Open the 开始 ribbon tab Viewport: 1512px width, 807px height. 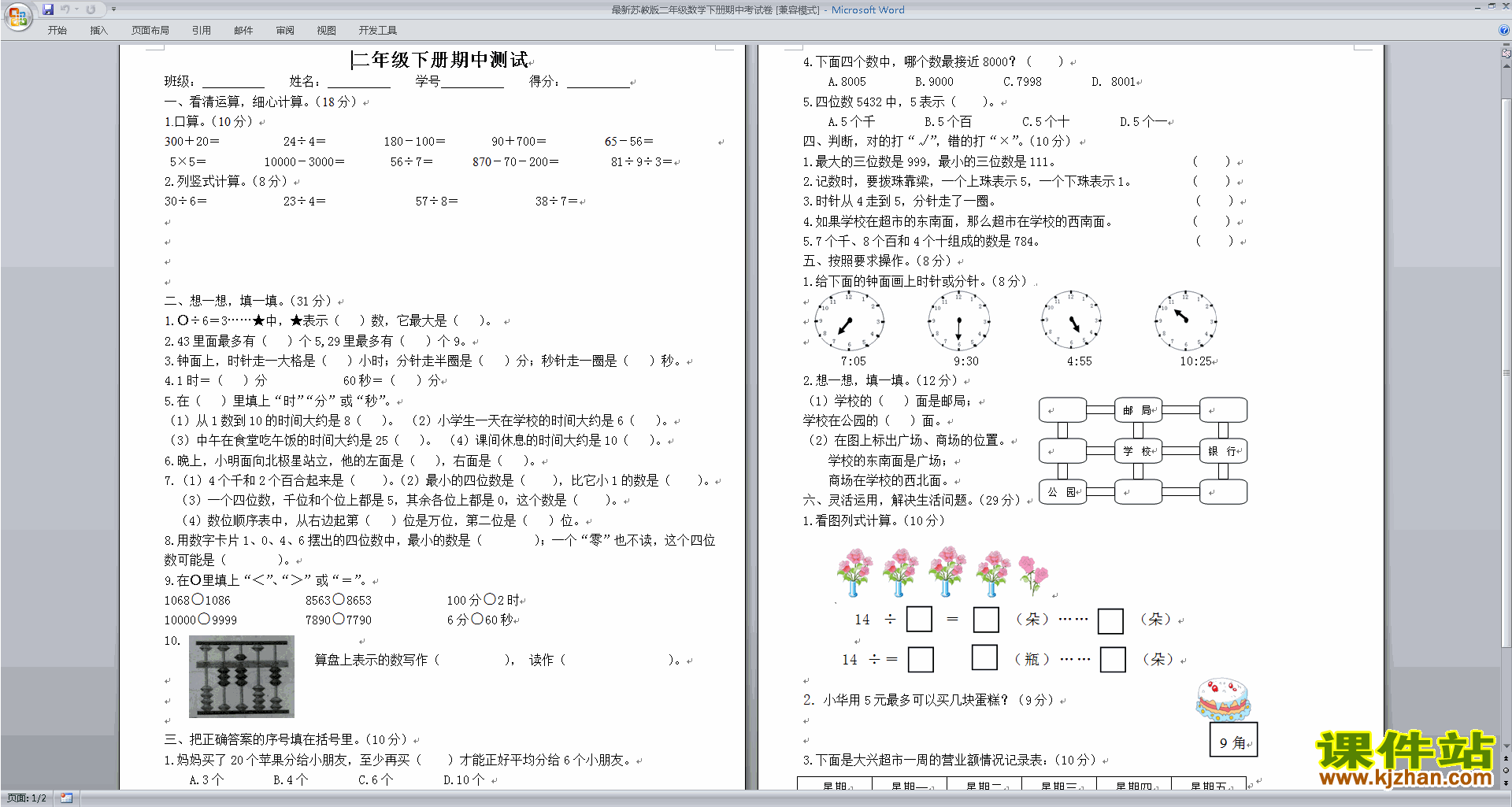pos(57,31)
